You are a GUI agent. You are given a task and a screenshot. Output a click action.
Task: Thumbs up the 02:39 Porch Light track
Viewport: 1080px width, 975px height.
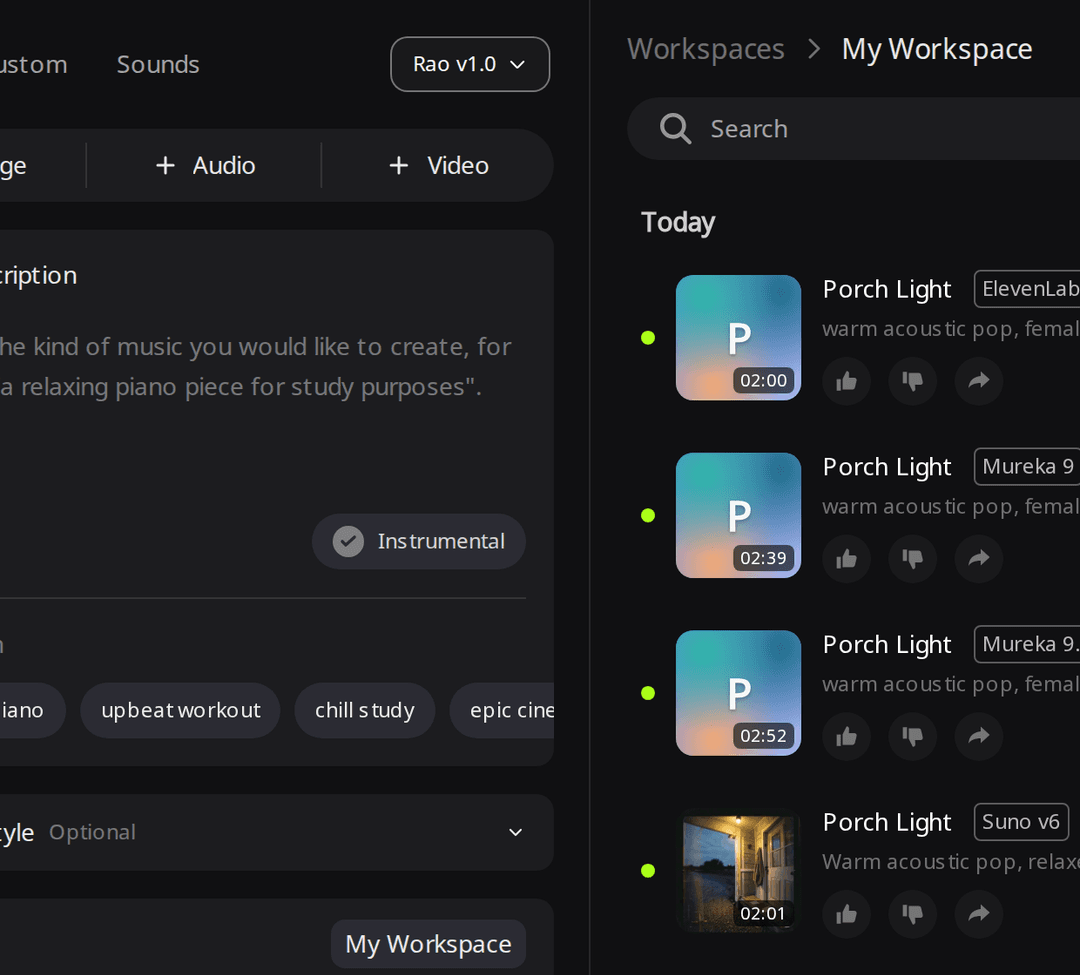(x=847, y=558)
